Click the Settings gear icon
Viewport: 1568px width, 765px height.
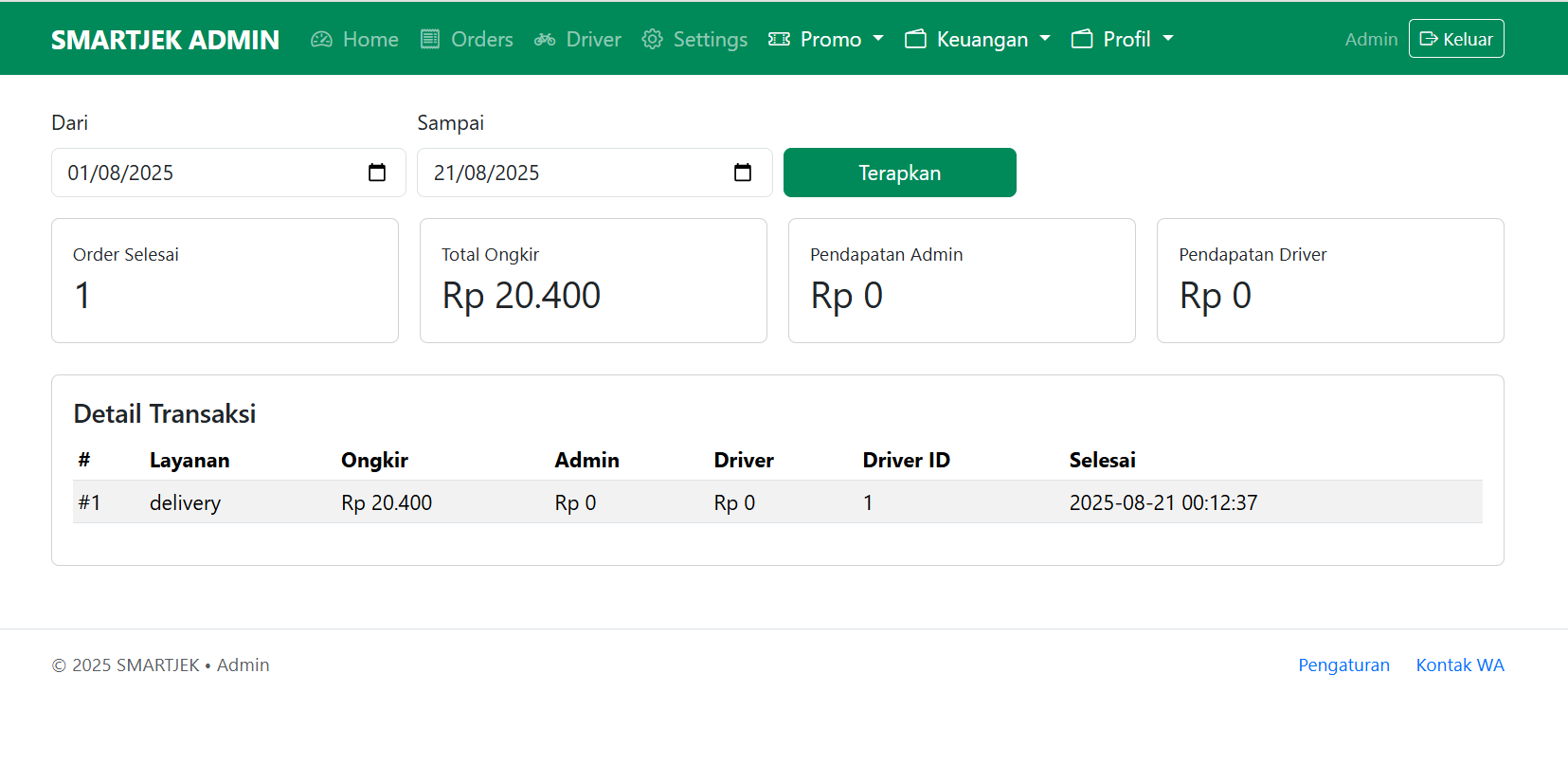pos(652,39)
